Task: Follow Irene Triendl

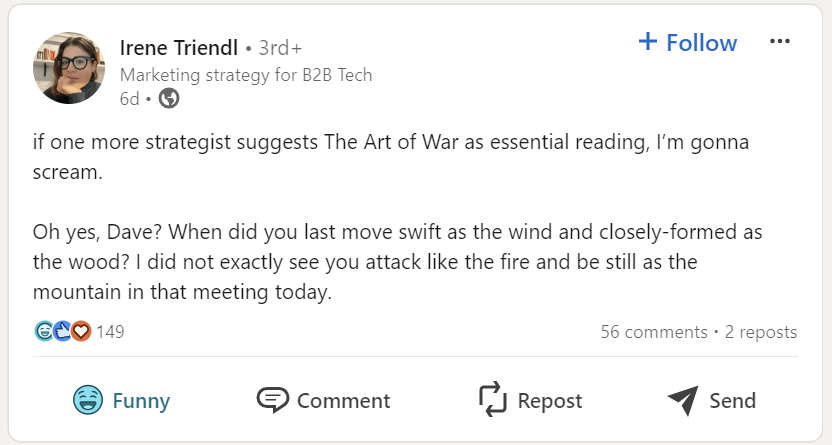Action: [x=688, y=43]
